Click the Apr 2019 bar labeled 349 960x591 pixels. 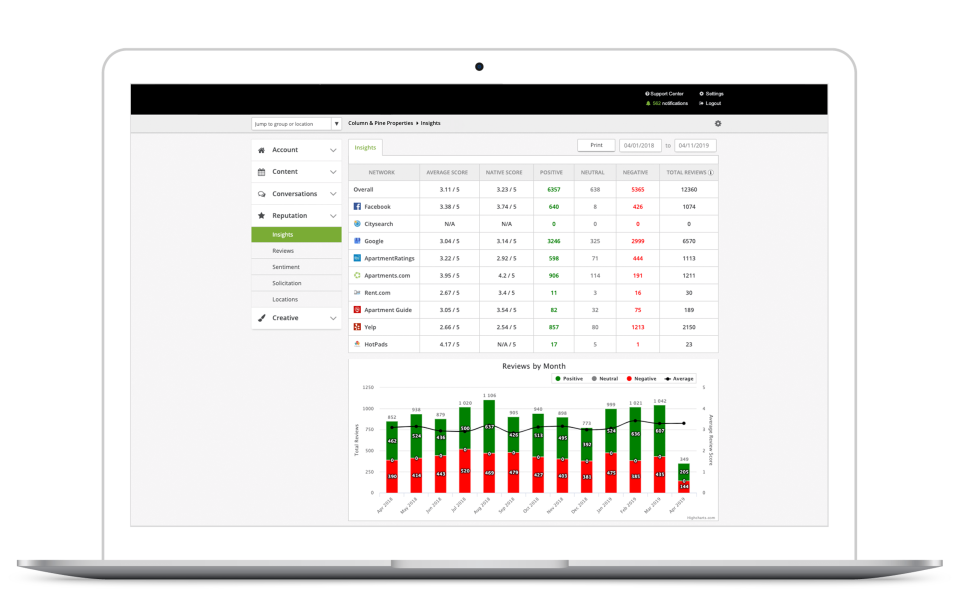pyautogui.click(x=684, y=478)
